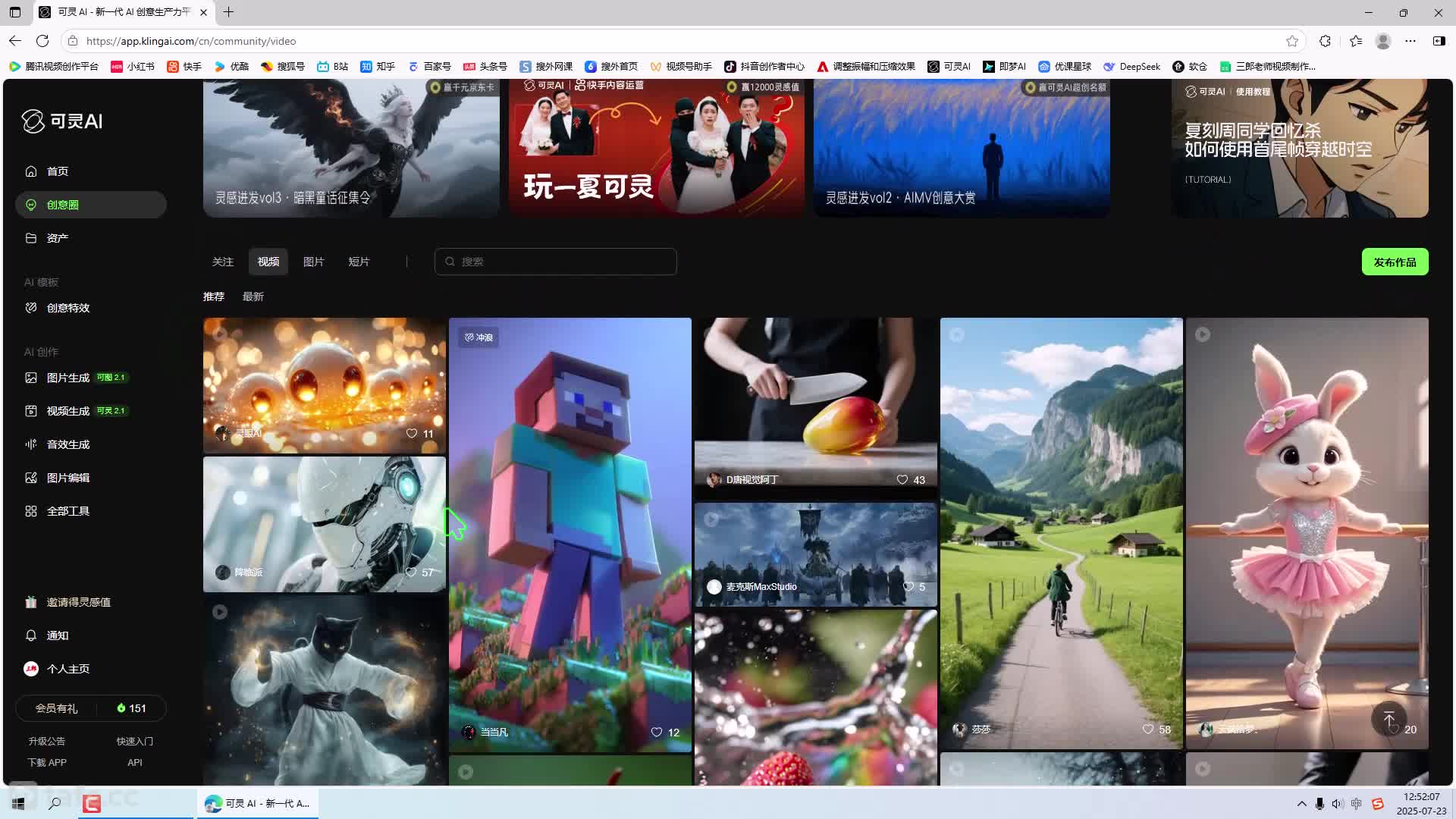Open 视频生成 video generation tool
The height and width of the screenshot is (819, 1456).
[67, 411]
